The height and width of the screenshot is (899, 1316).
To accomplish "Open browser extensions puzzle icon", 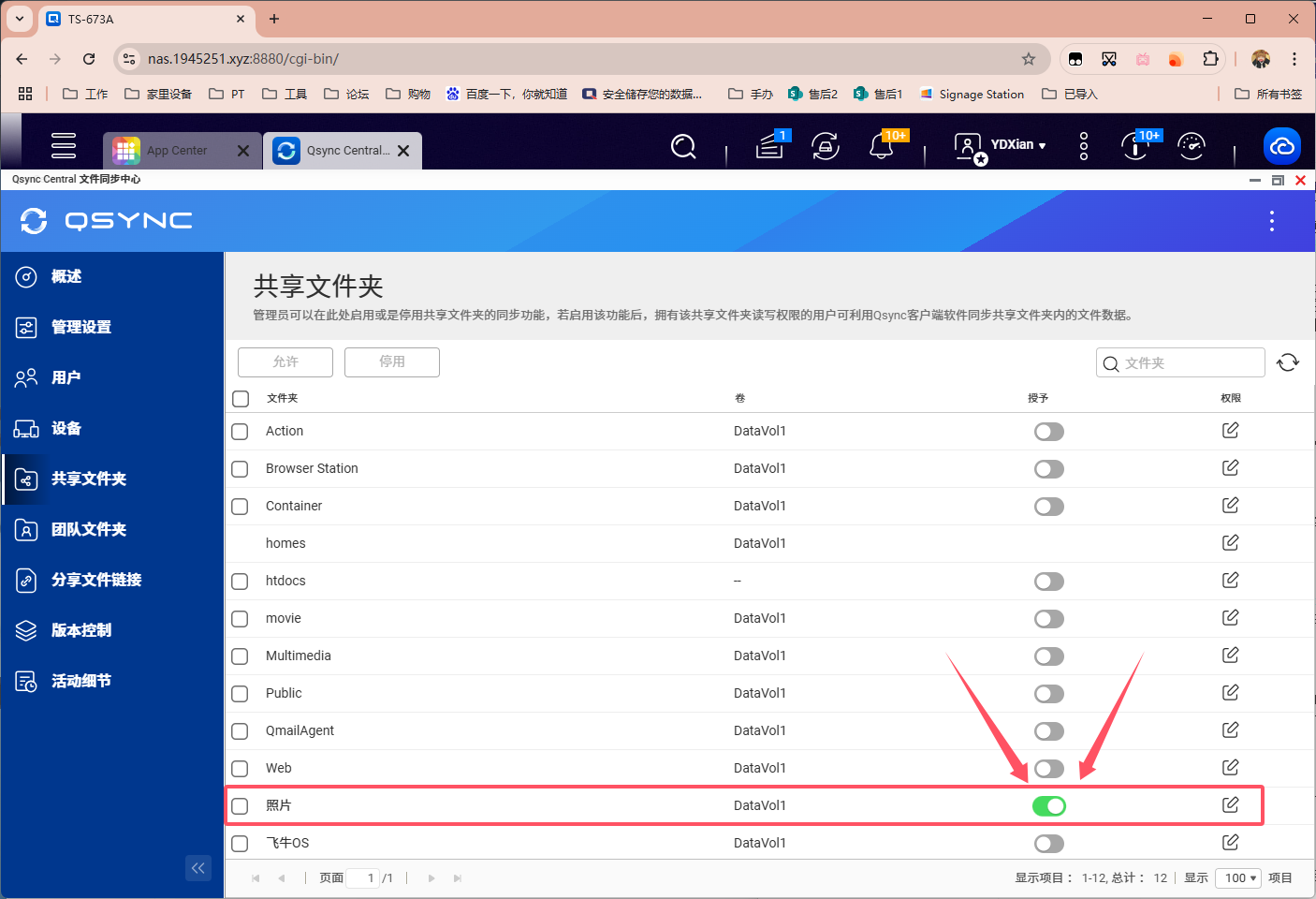I will pos(1210,59).
